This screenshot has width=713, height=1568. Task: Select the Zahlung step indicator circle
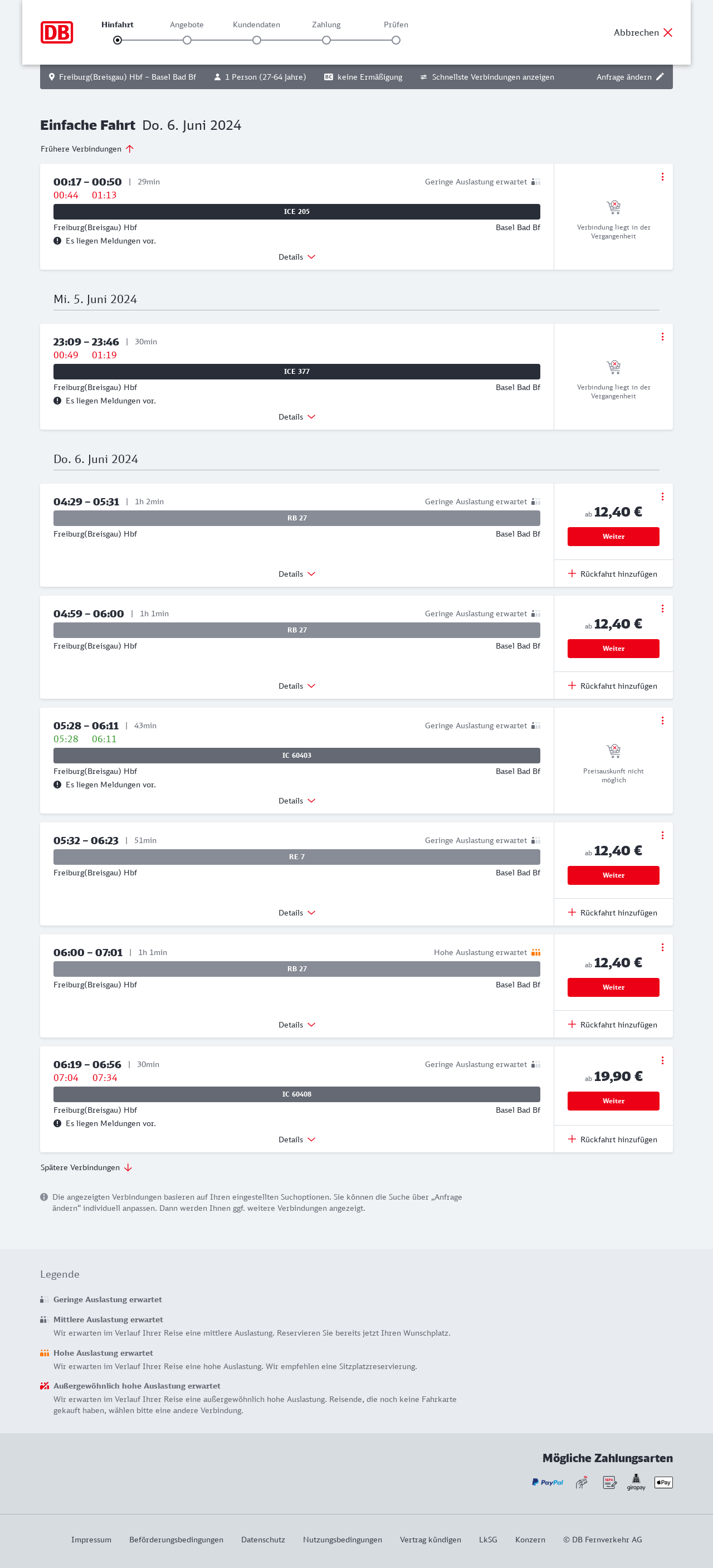point(326,40)
